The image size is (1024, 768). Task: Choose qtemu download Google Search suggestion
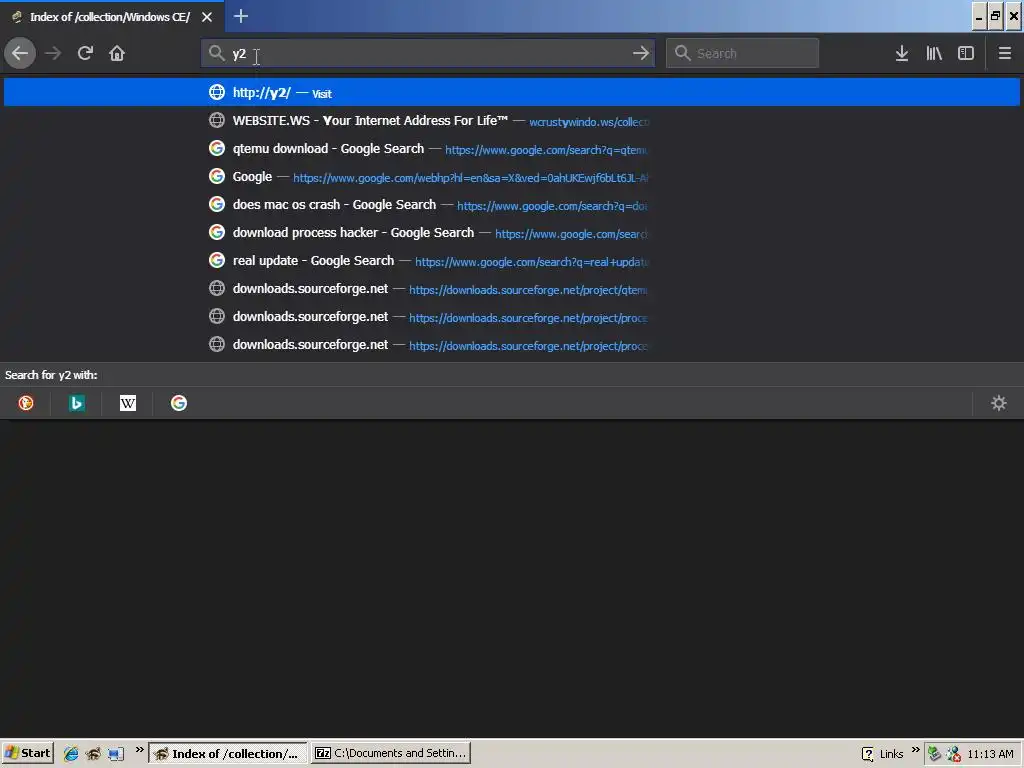tap(512, 148)
